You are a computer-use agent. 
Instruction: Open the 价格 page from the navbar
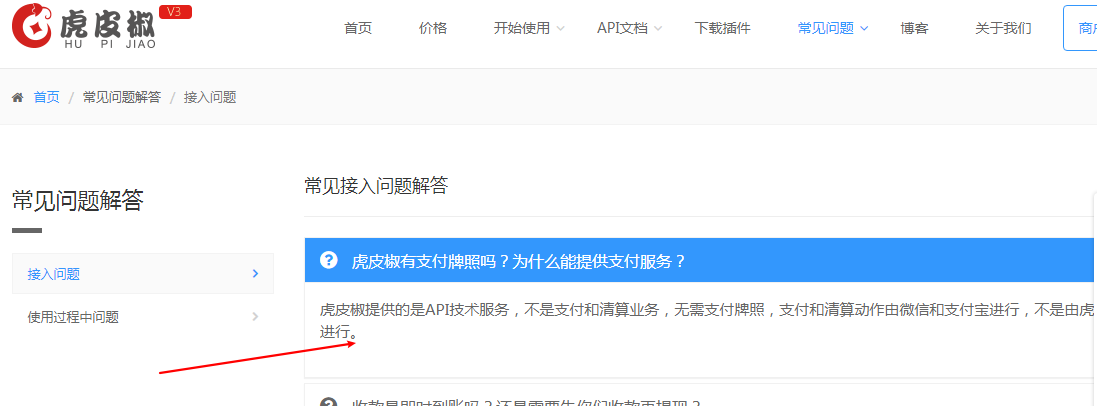(x=433, y=28)
